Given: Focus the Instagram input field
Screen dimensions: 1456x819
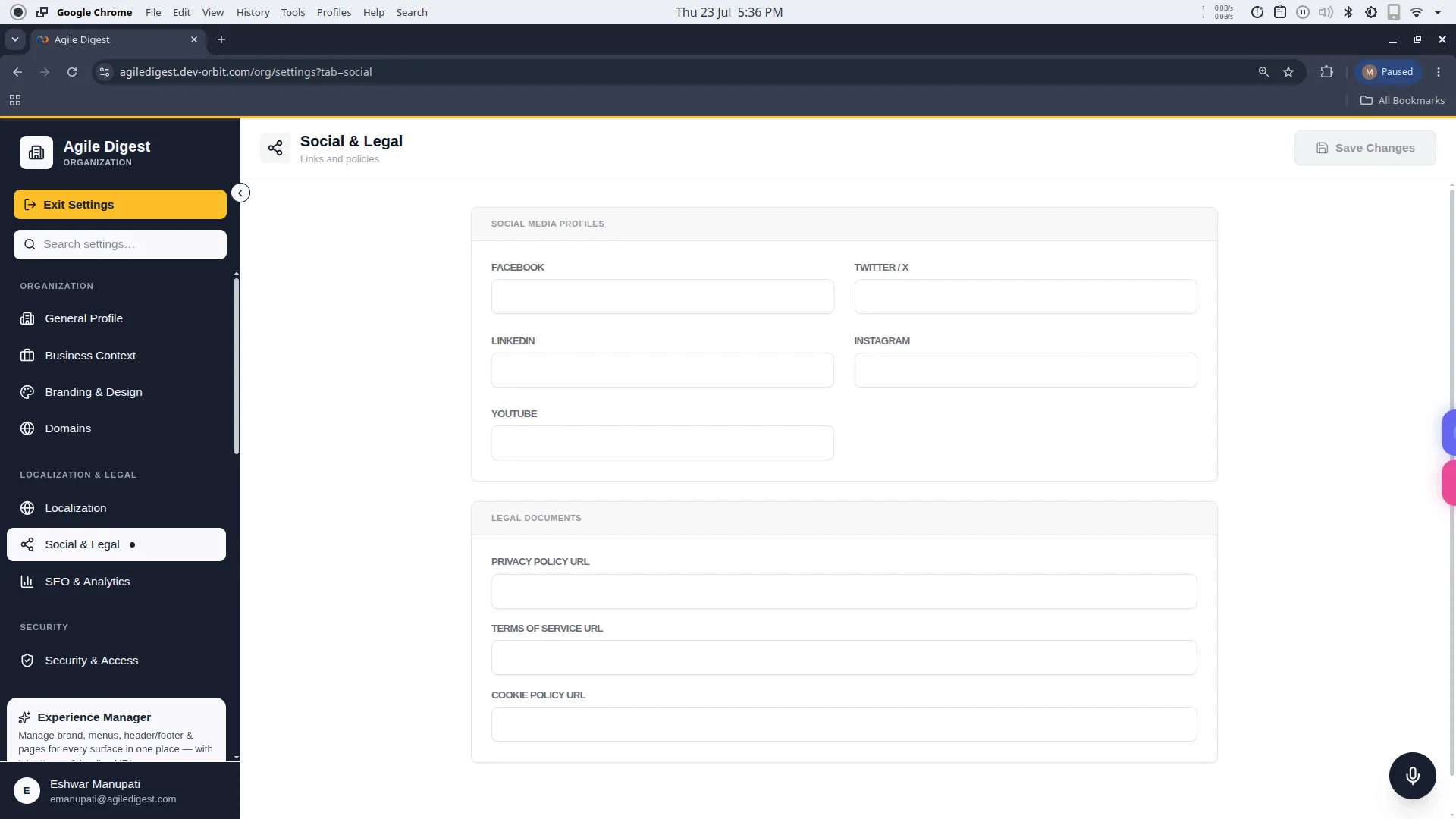Looking at the screenshot, I should 1025,370.
